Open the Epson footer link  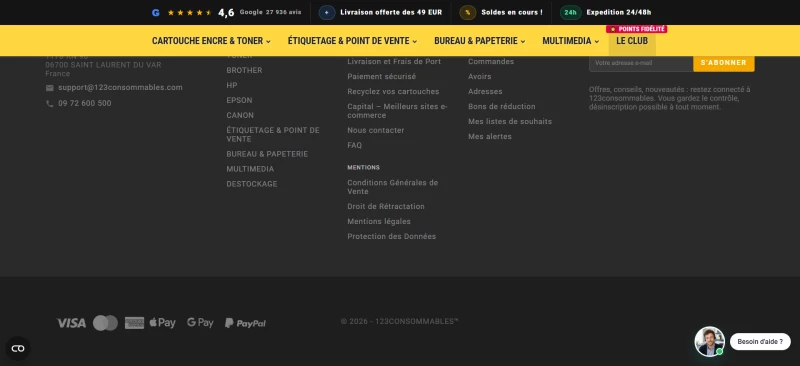239,101
